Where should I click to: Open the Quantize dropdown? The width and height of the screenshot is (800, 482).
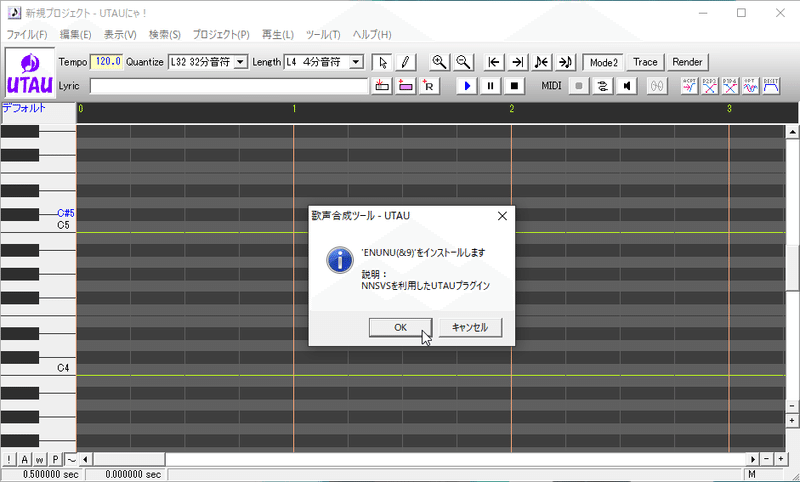pos(241,62)
